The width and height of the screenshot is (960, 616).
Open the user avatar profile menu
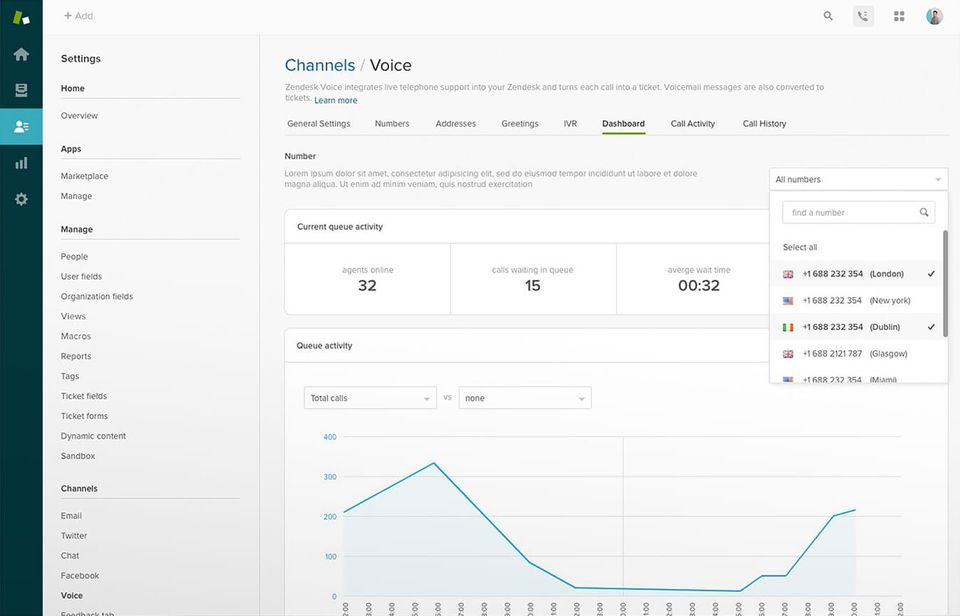934,17
